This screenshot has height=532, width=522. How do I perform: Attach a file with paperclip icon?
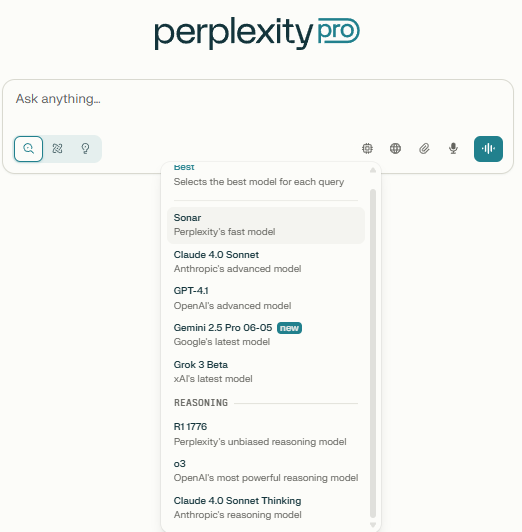point(424,149)
